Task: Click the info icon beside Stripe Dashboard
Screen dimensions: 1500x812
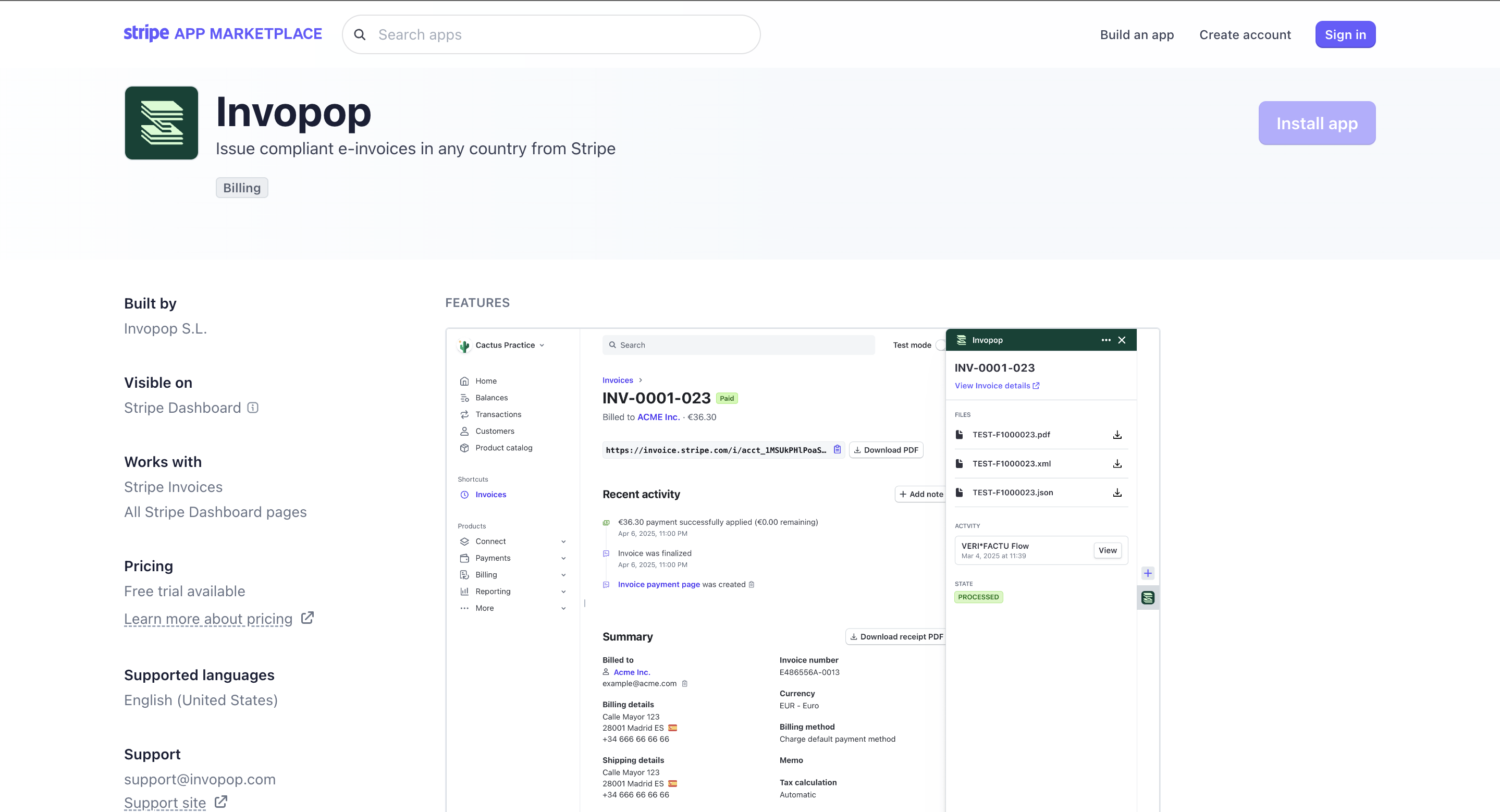Action: 253,408
